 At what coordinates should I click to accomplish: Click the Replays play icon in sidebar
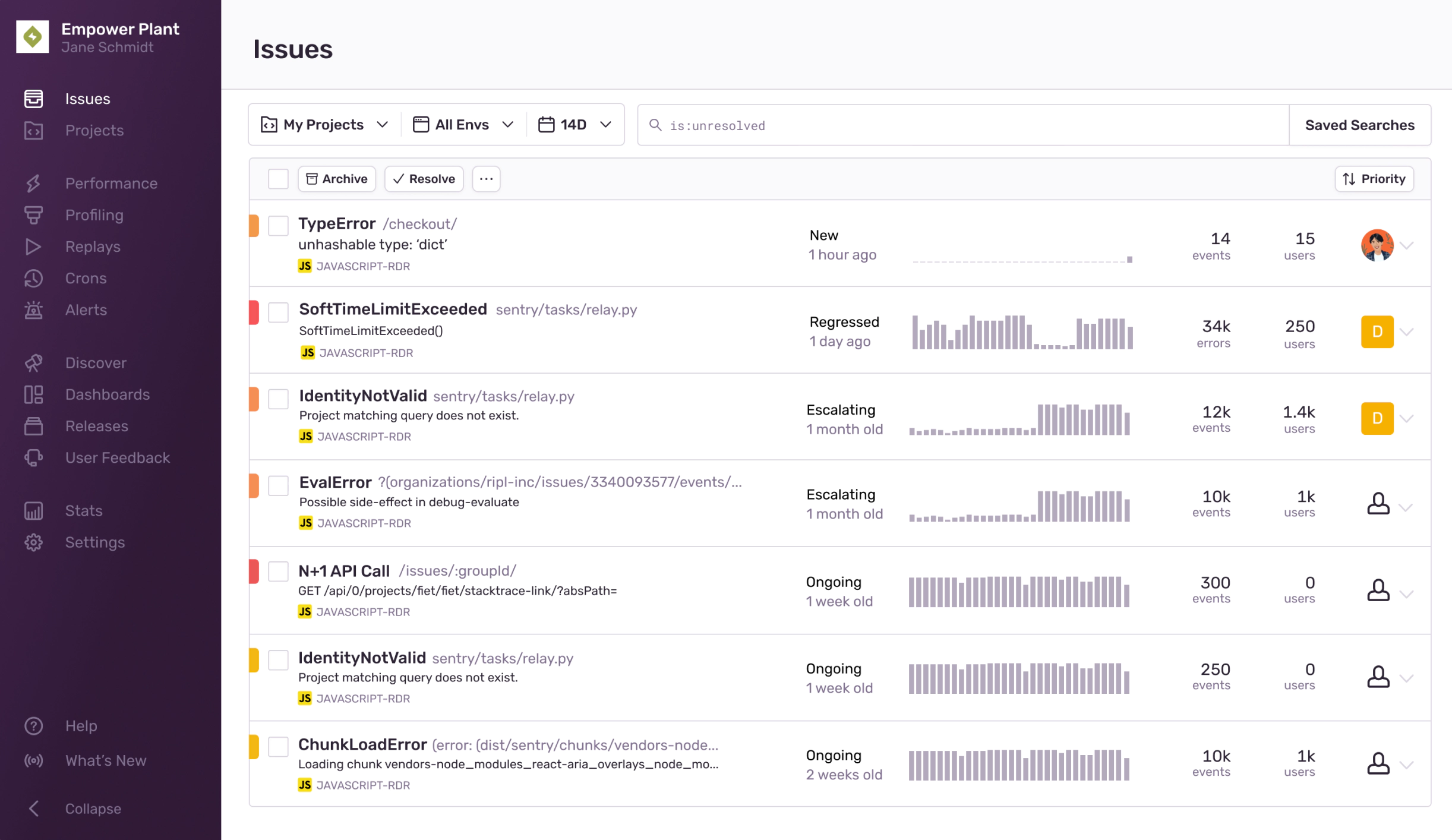(x=33, y=247)
